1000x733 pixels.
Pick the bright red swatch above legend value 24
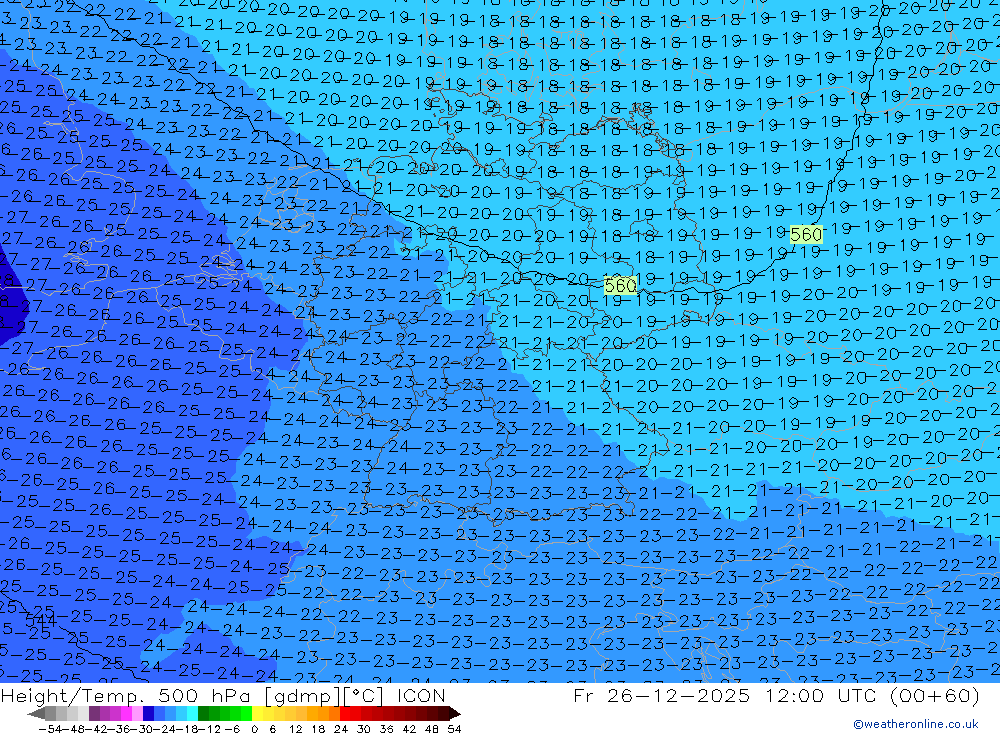(x=345, y=714)
